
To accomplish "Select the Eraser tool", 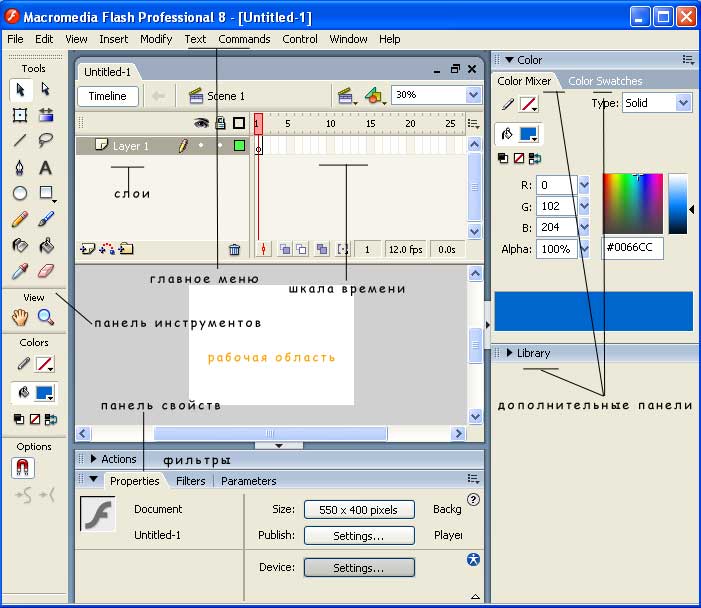I will (x=46, y=271).
